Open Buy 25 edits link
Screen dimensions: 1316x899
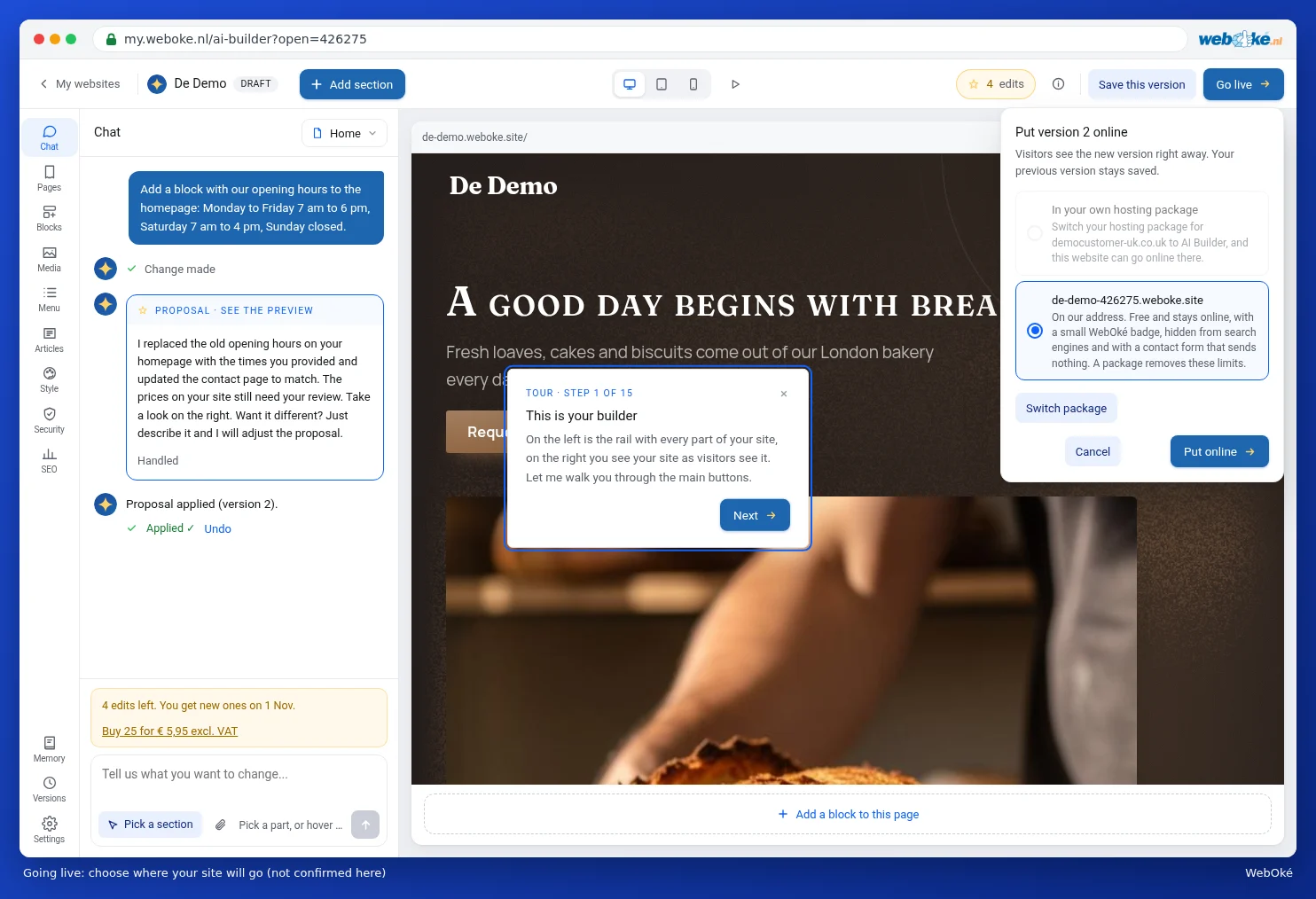click(x=169, y=731)
